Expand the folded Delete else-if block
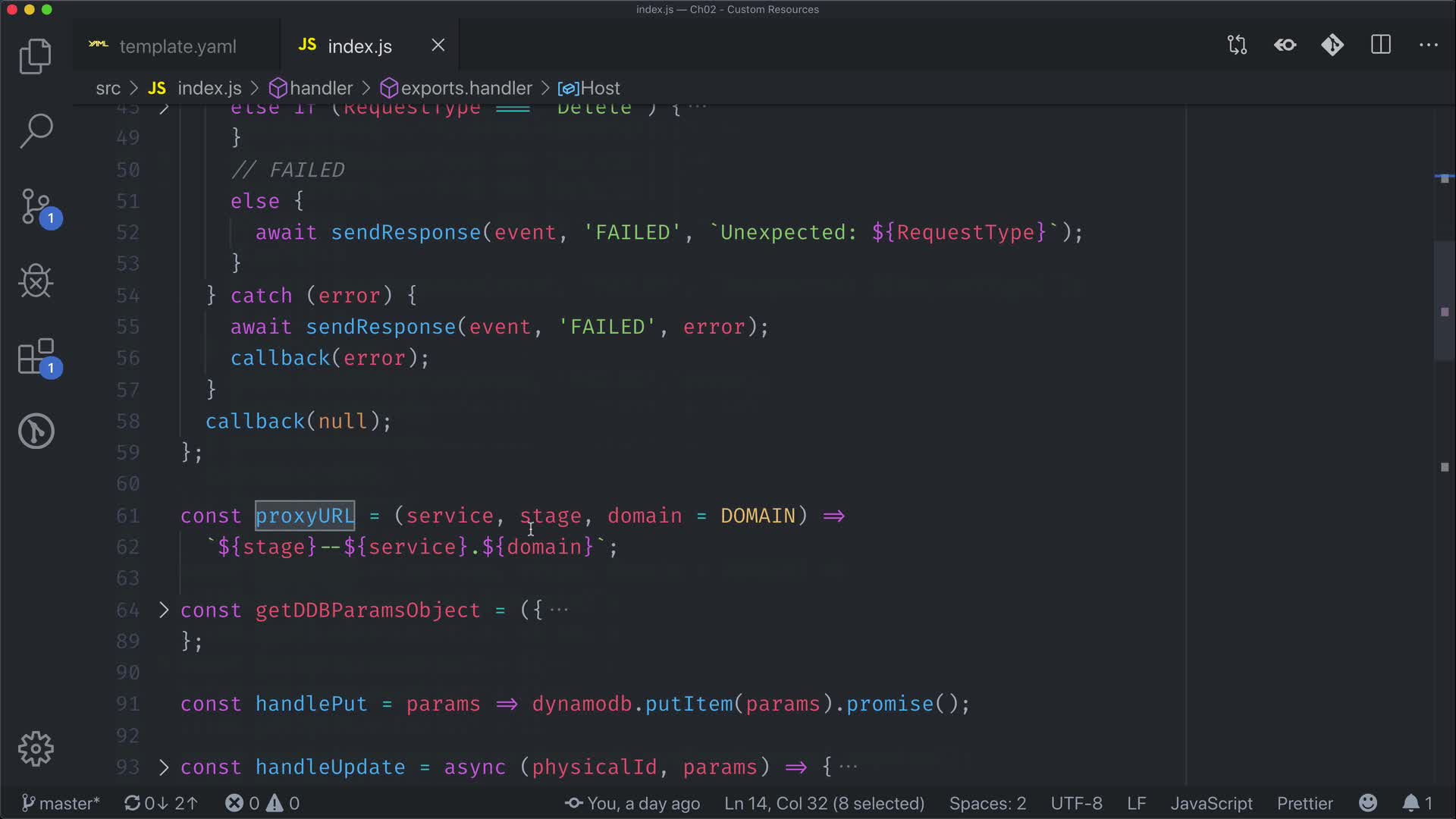 click(164, 108)
